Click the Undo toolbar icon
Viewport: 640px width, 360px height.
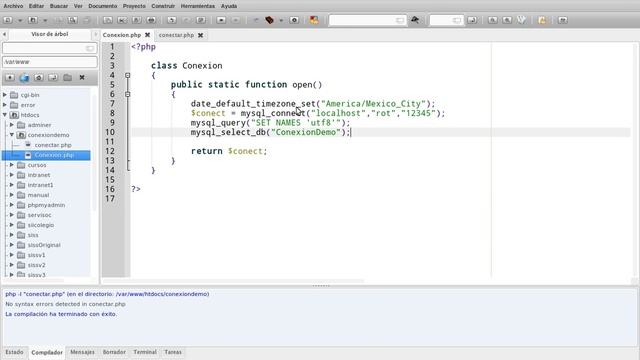pyautogui.click(x=172, y=20)
